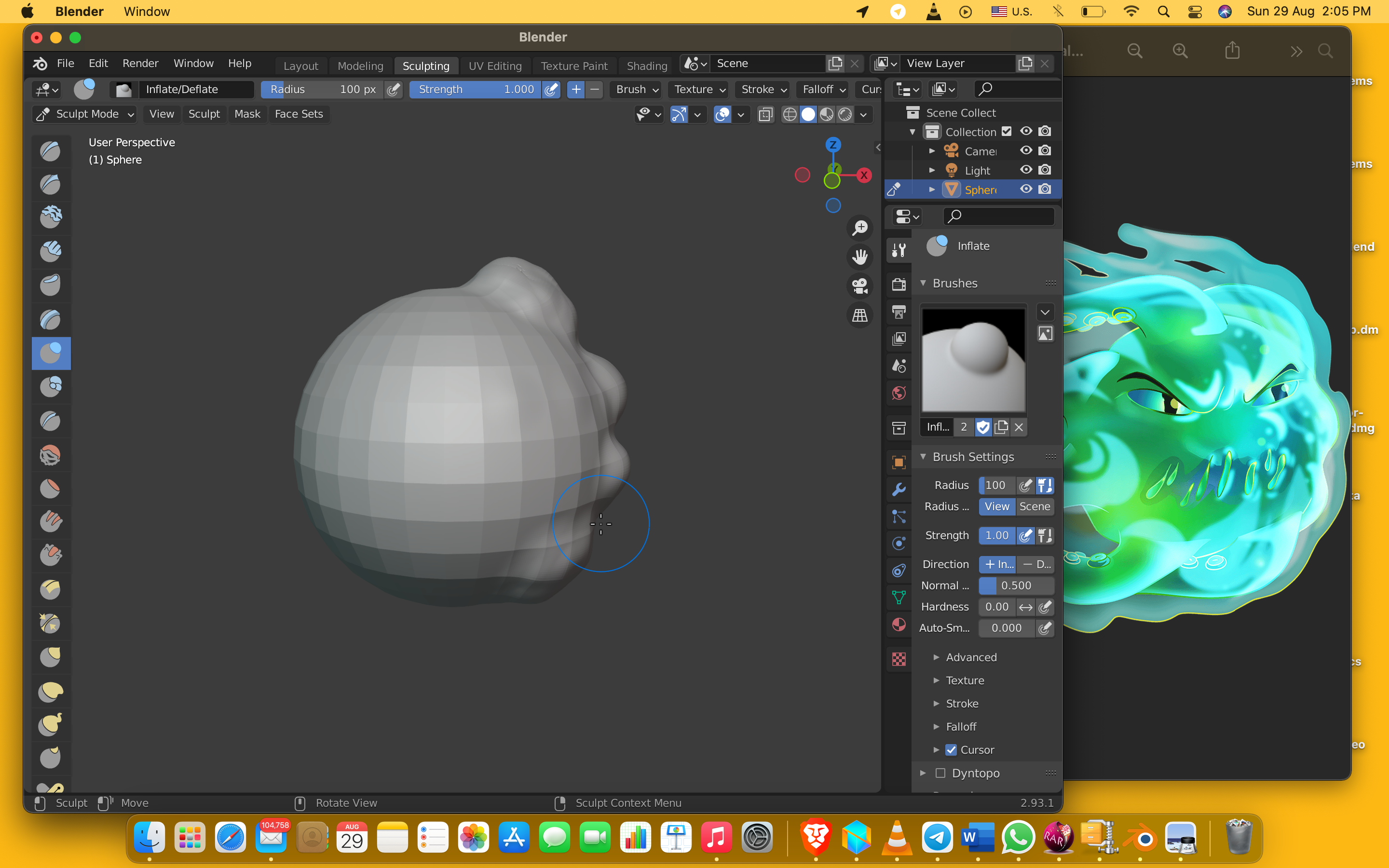The width and height of the screenshot is (1389, 868).
Task: Select the Smooth brush tool
Action: (51, 455)
